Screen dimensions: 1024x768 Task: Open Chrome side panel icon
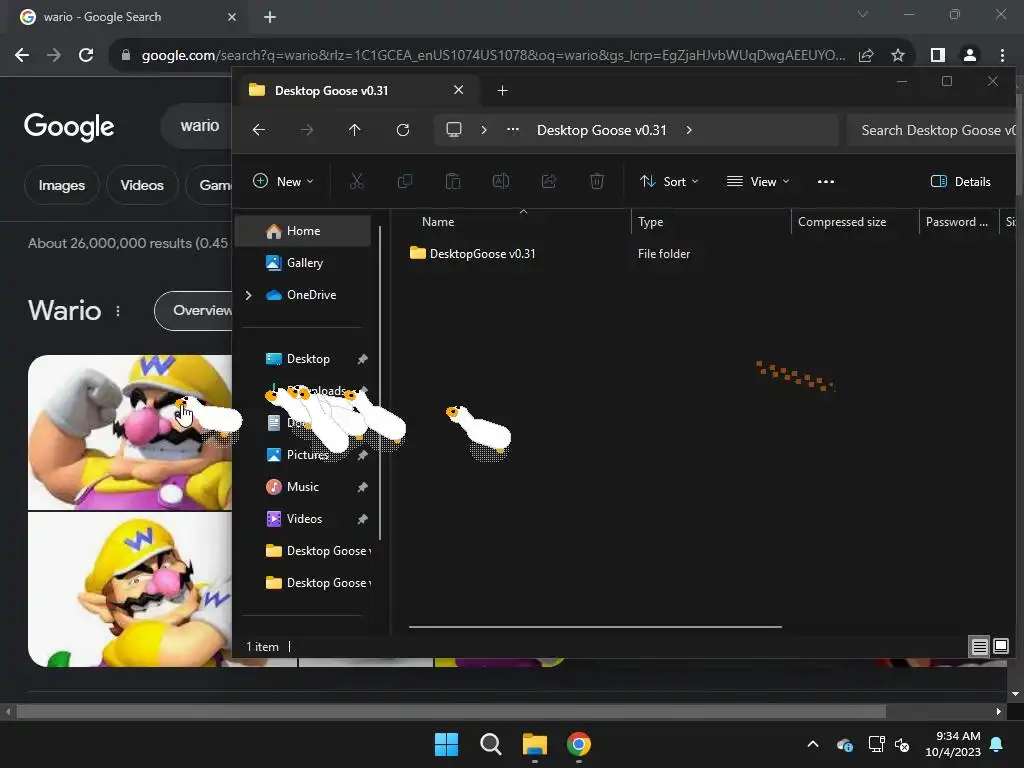tap(938, 55)
